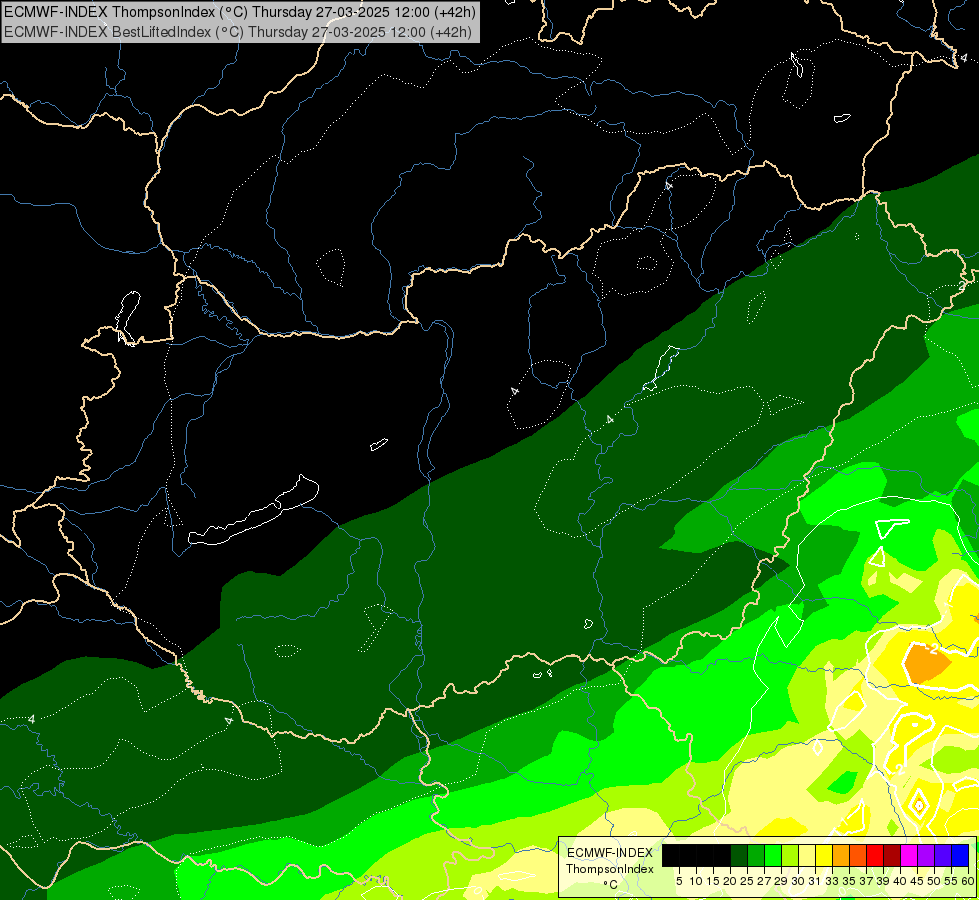Choose the red 37–39 legend swatch
Screen dimensions: 979x900
875,855
